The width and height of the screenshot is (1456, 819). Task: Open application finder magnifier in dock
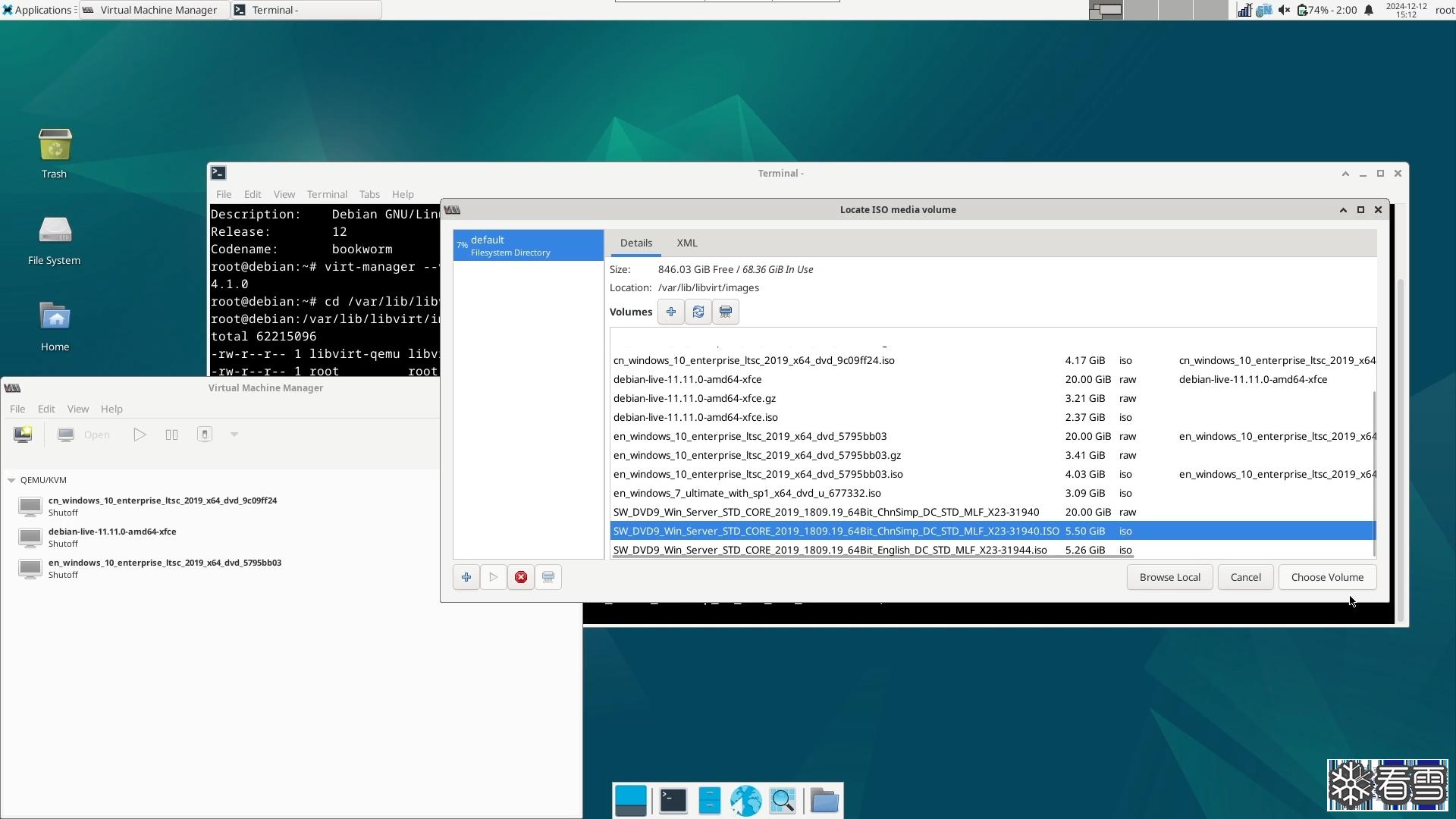(783, 800)
